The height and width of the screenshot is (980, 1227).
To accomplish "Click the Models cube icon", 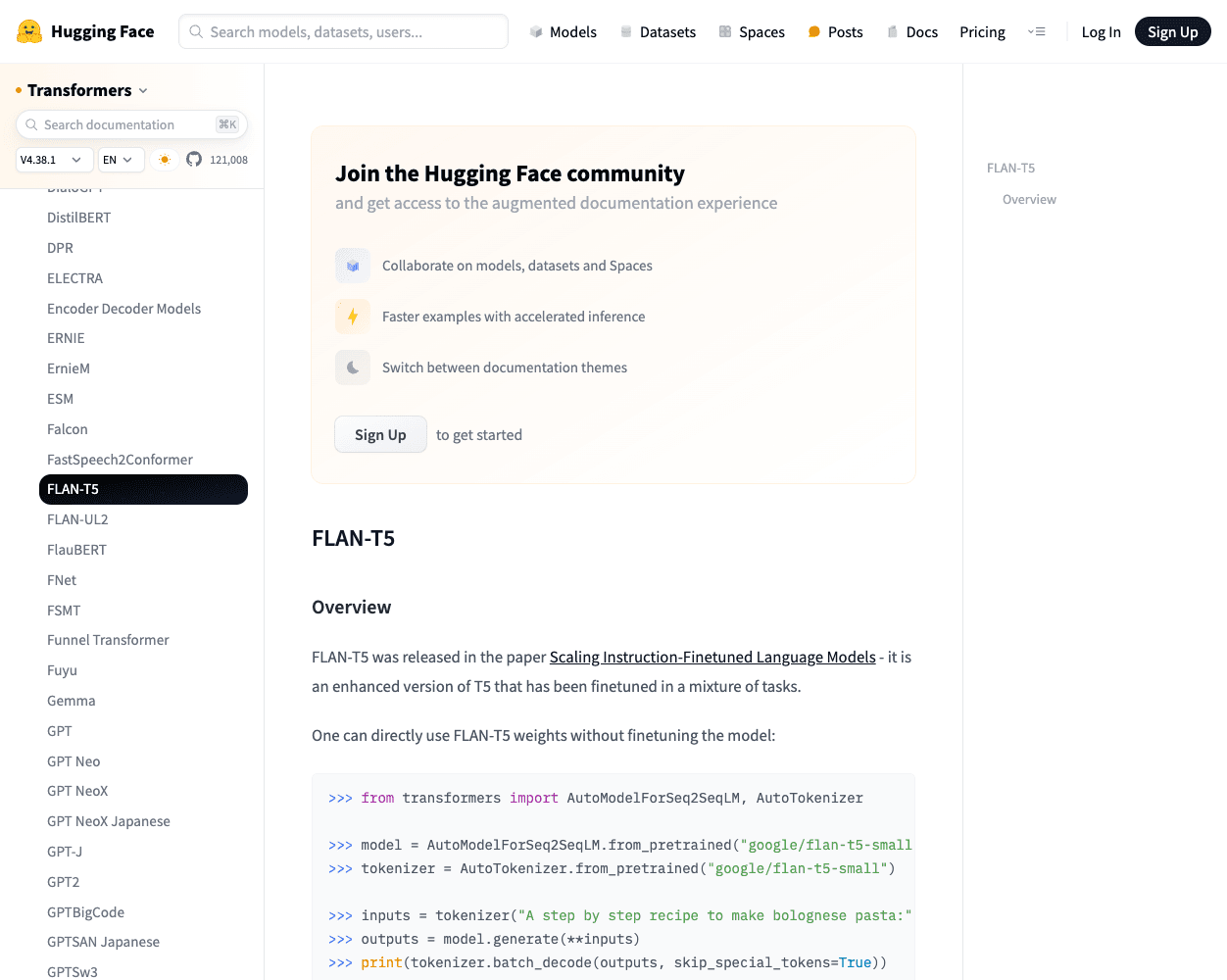I will pos(536,32).
